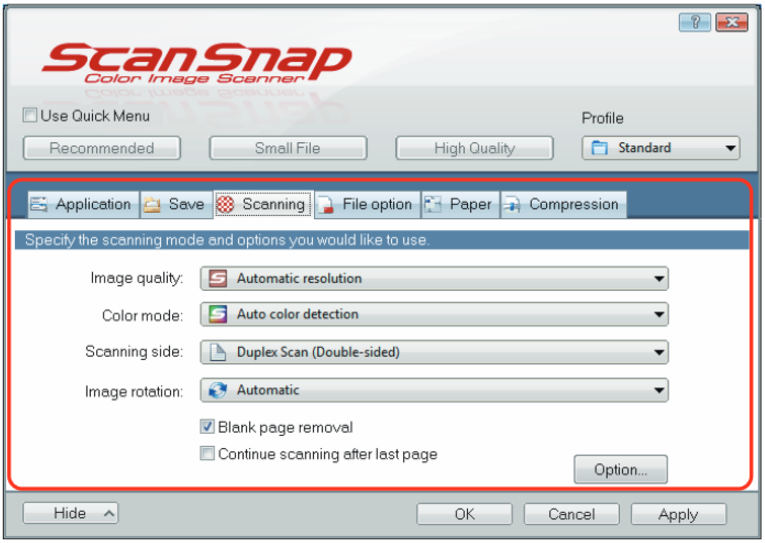The image size is (765, 543).
Task: Switch to the Paper tab
Action: 461,204
